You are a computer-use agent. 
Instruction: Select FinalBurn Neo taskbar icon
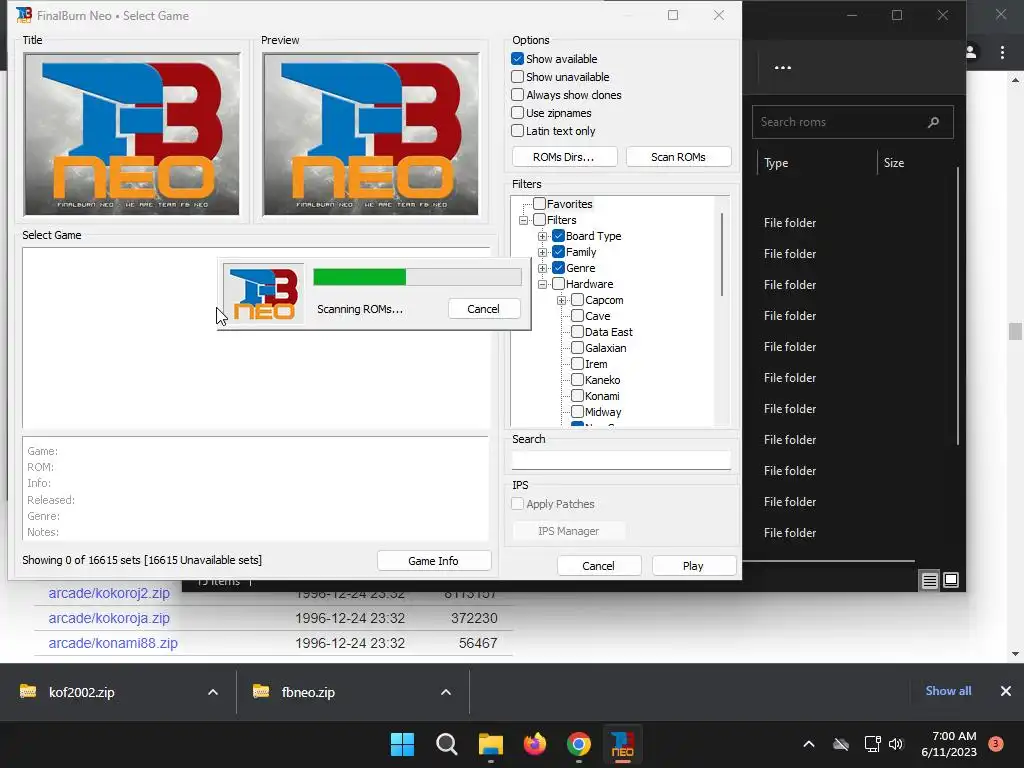point(622,744)
